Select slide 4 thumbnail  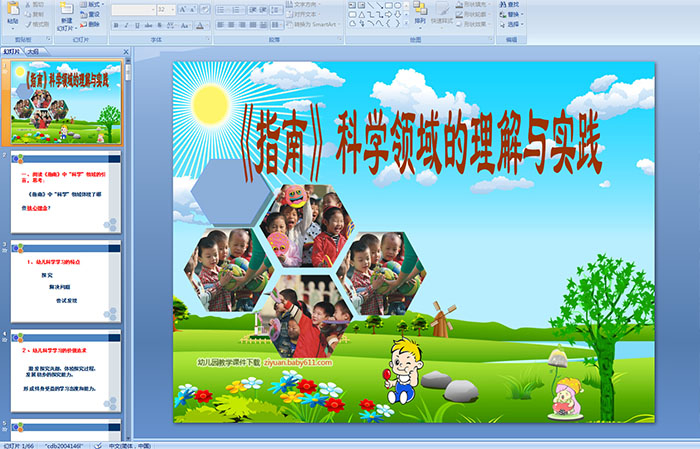(66, 371)
